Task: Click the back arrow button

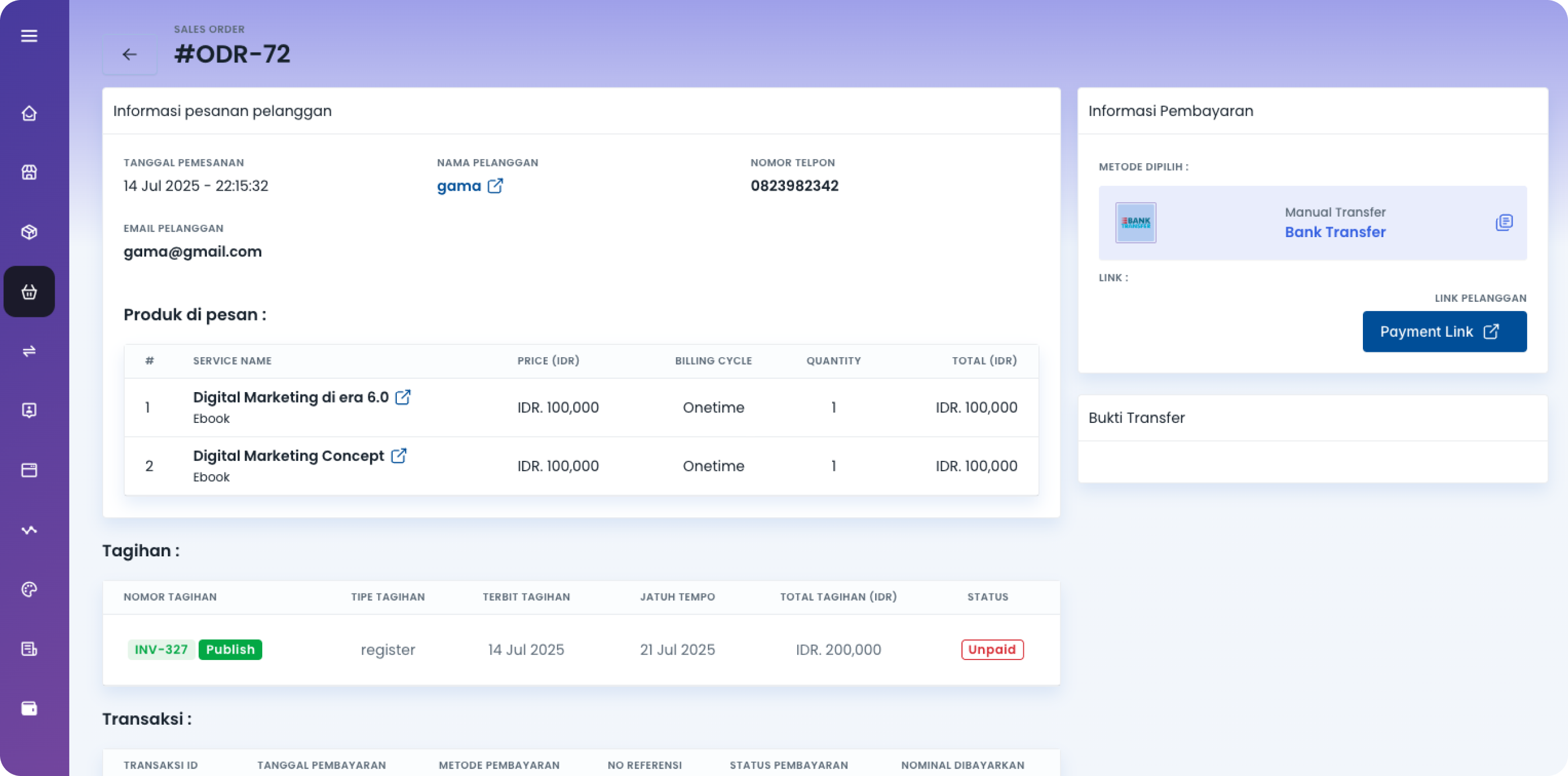Action: point(129,55)
